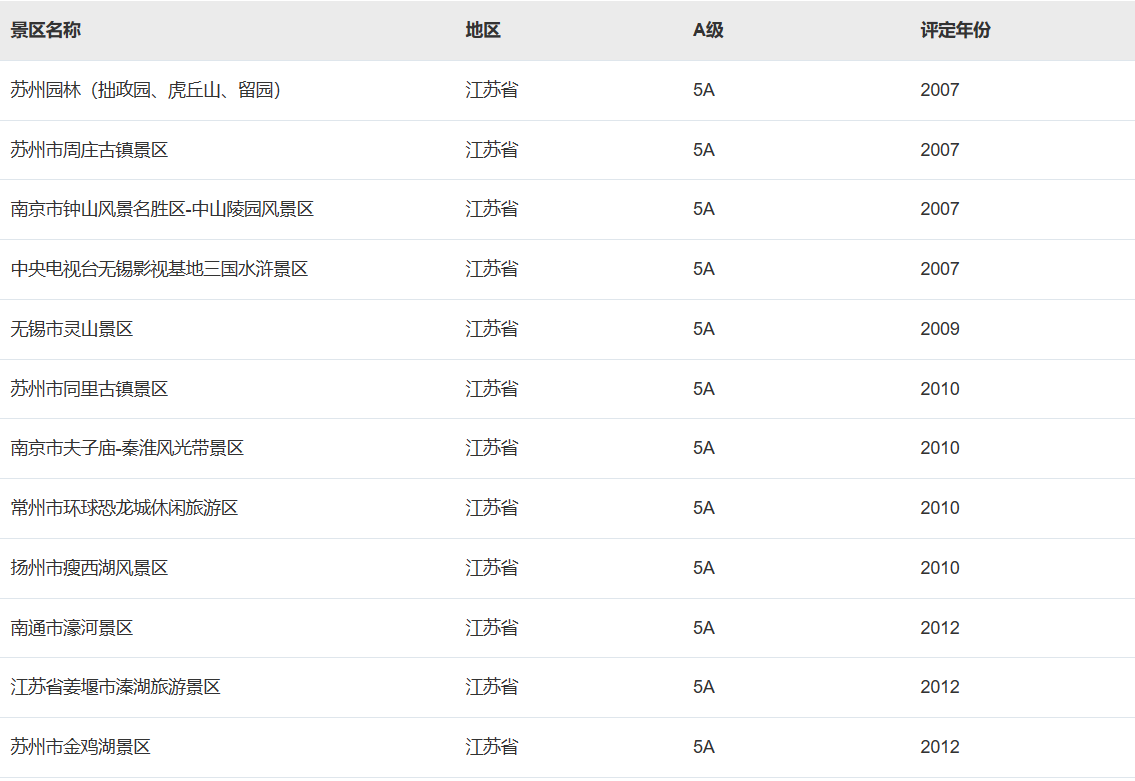Click 江苏省 region cell in the 溱湖 row

(492, 687)
